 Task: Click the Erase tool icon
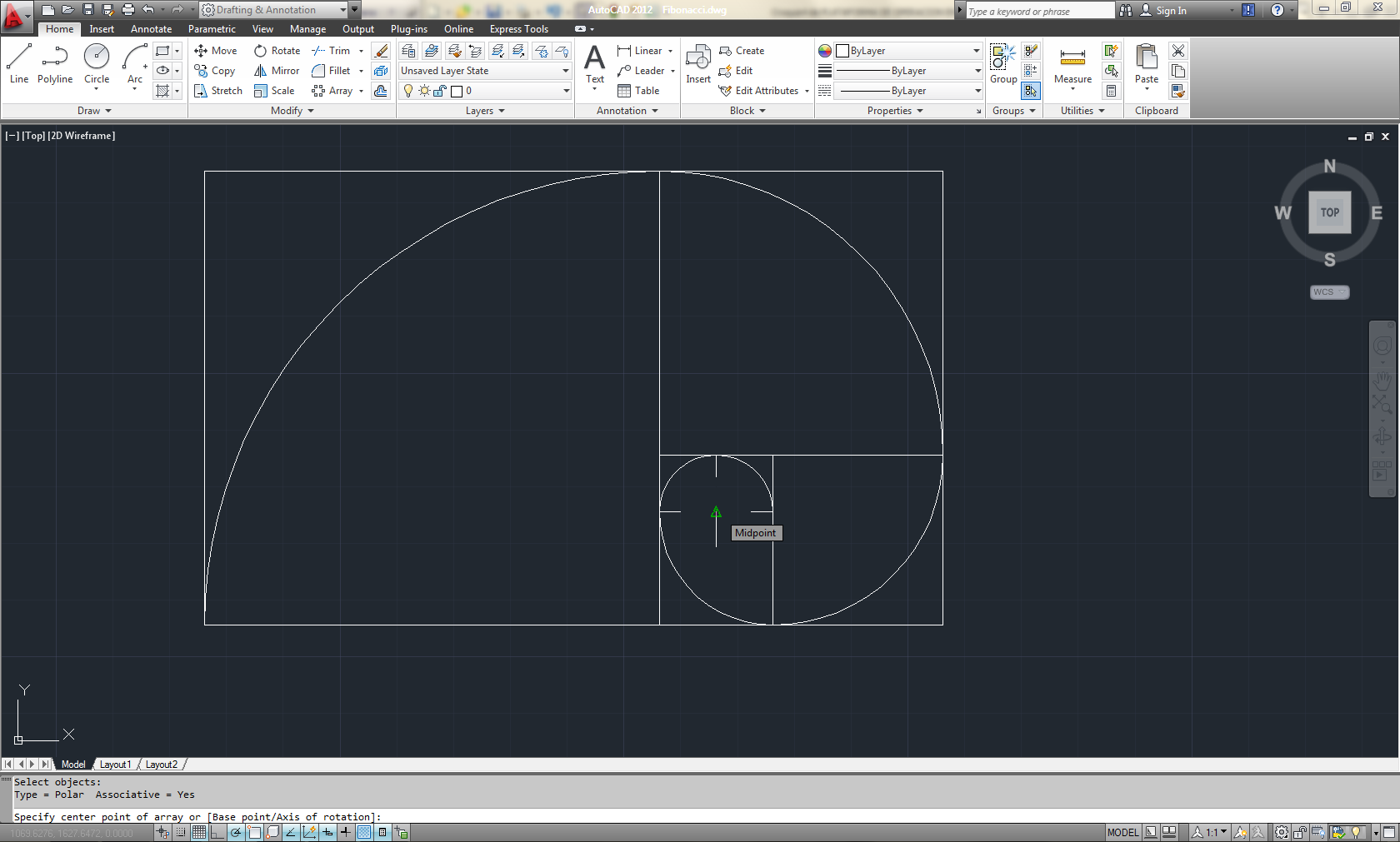(x=381, y=51)
